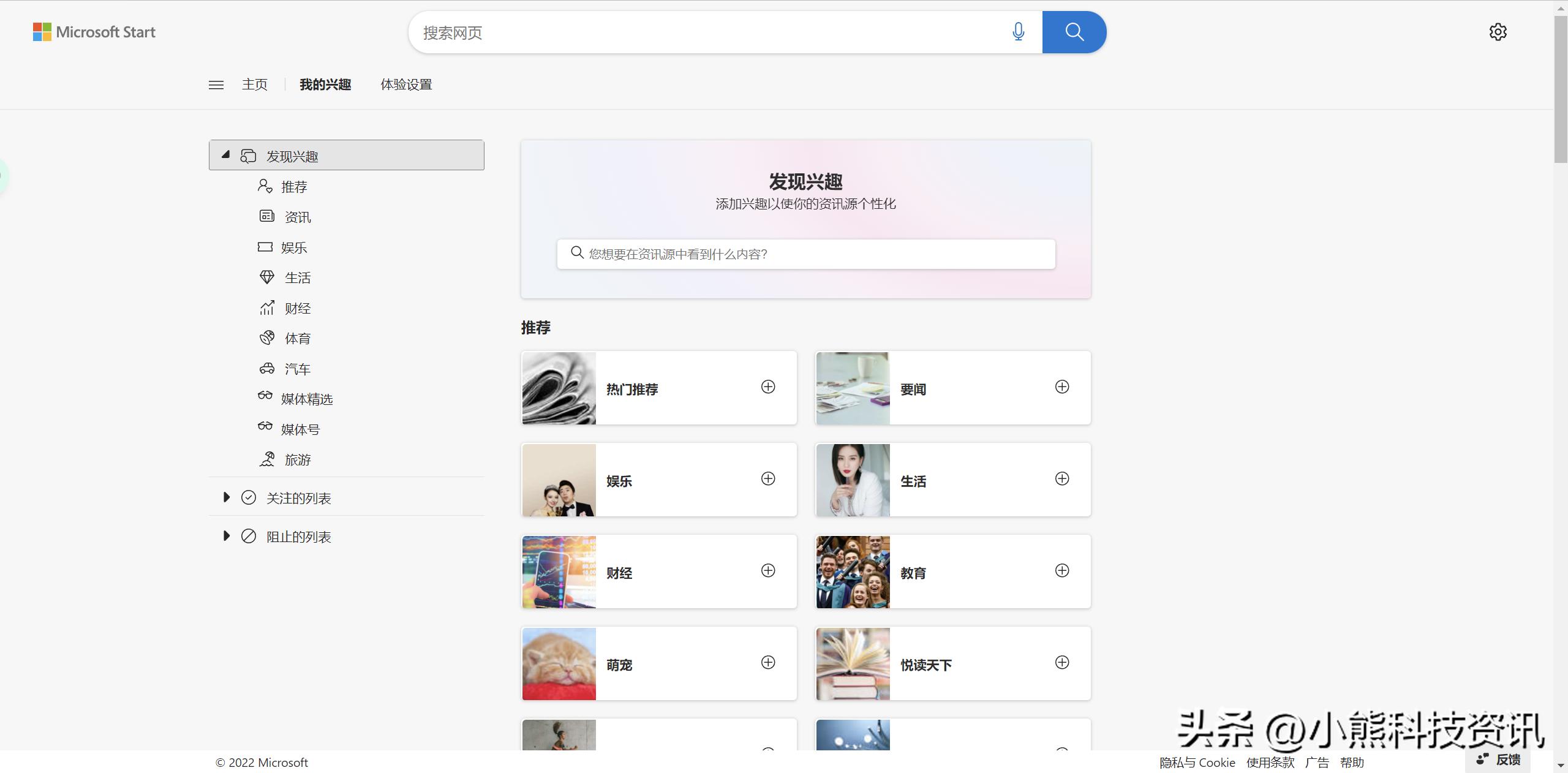Open the 体育 interest category
The height and width of the screenshot is (773, 1568).
pyautogui.click(x=298, y=338)
